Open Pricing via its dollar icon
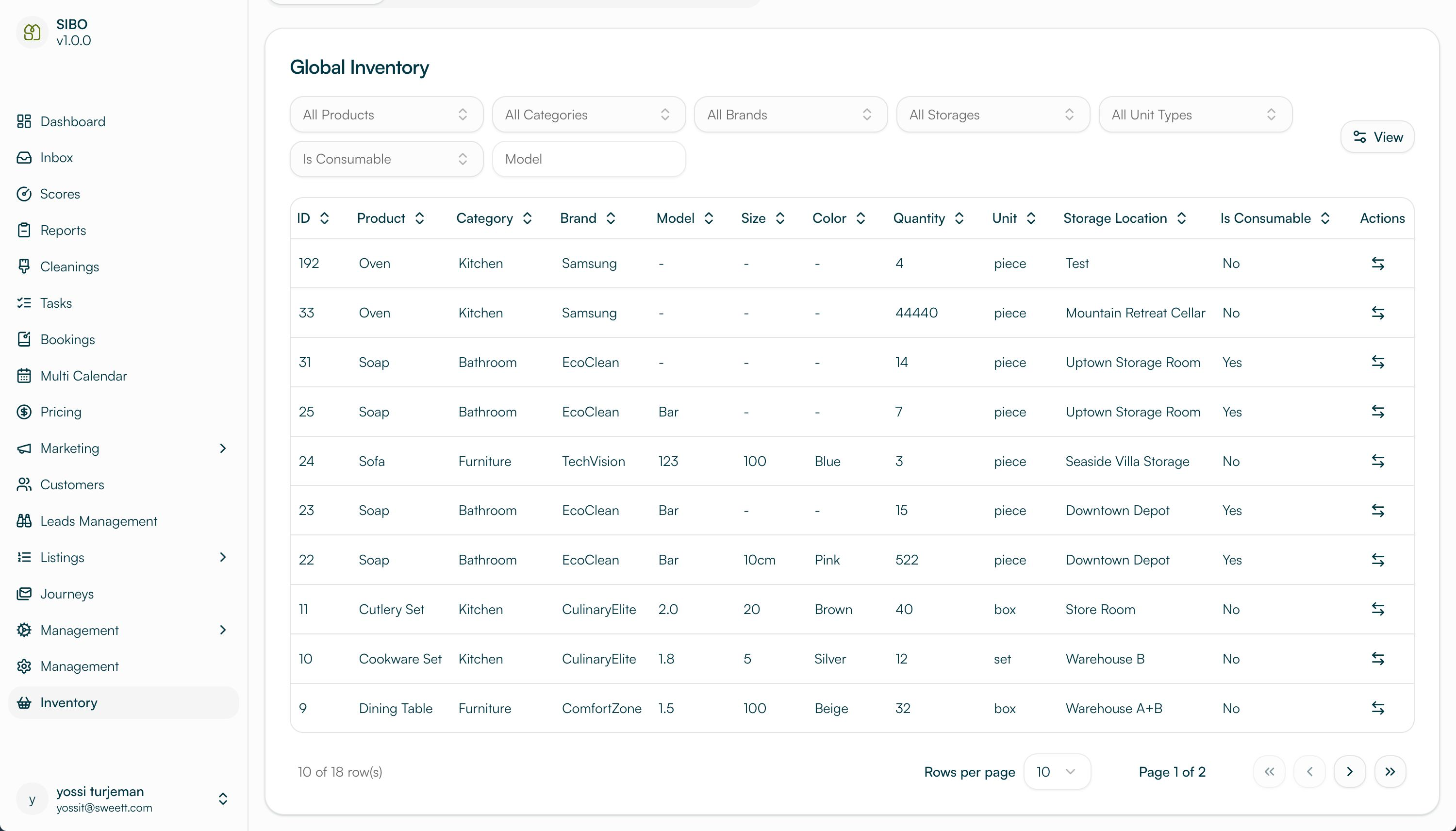This screenshot has width=1456, height=831. [x=24, y=412]
